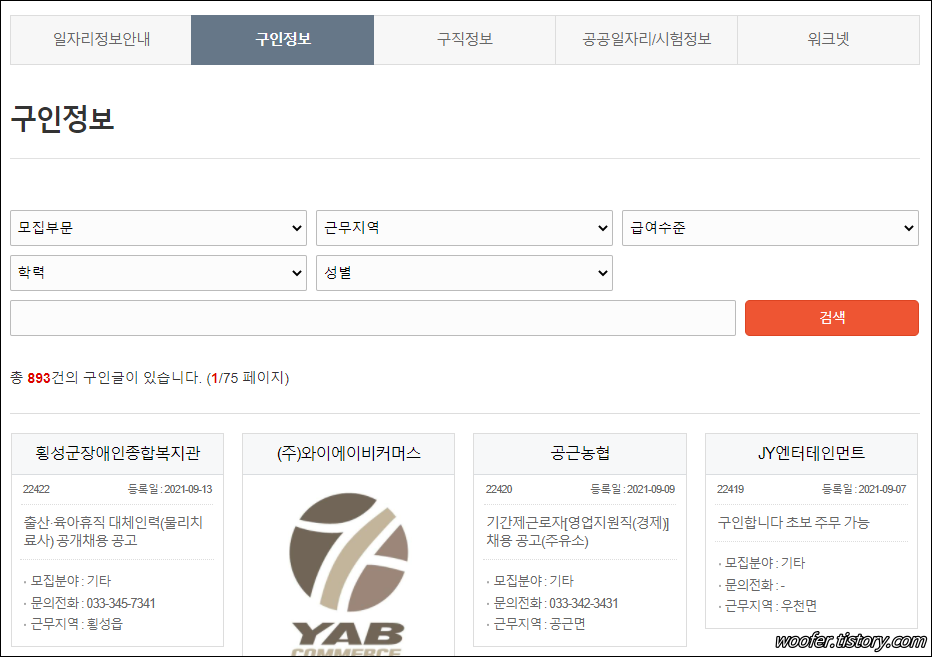Go to the 워크넷 tab
932x657 pixels.
pyautogui.click(x=829, y=40)
